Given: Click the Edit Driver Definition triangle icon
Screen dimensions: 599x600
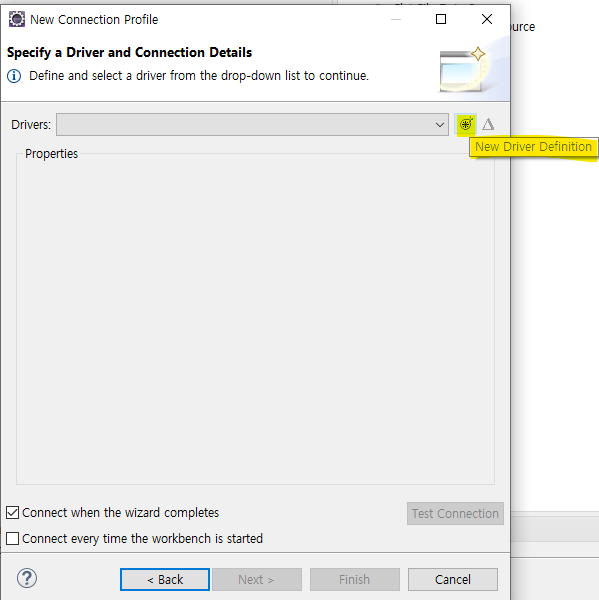Looking at the screenshot, I should [488, 124].
